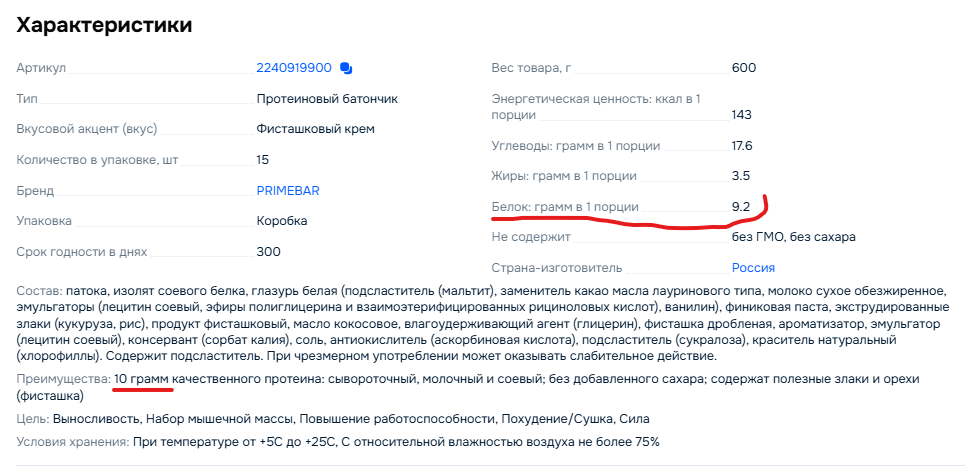This screenshot has width=965, height=467.
Task: Click the Фисташковый крем flavor value
Action: point(316,129)
